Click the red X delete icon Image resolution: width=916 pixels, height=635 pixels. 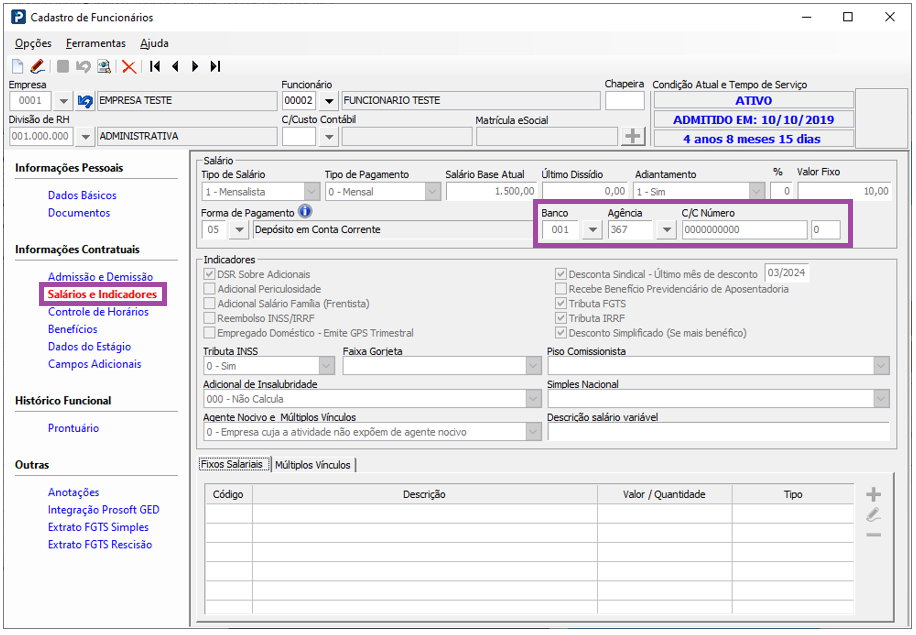click(x=129, y=67)
